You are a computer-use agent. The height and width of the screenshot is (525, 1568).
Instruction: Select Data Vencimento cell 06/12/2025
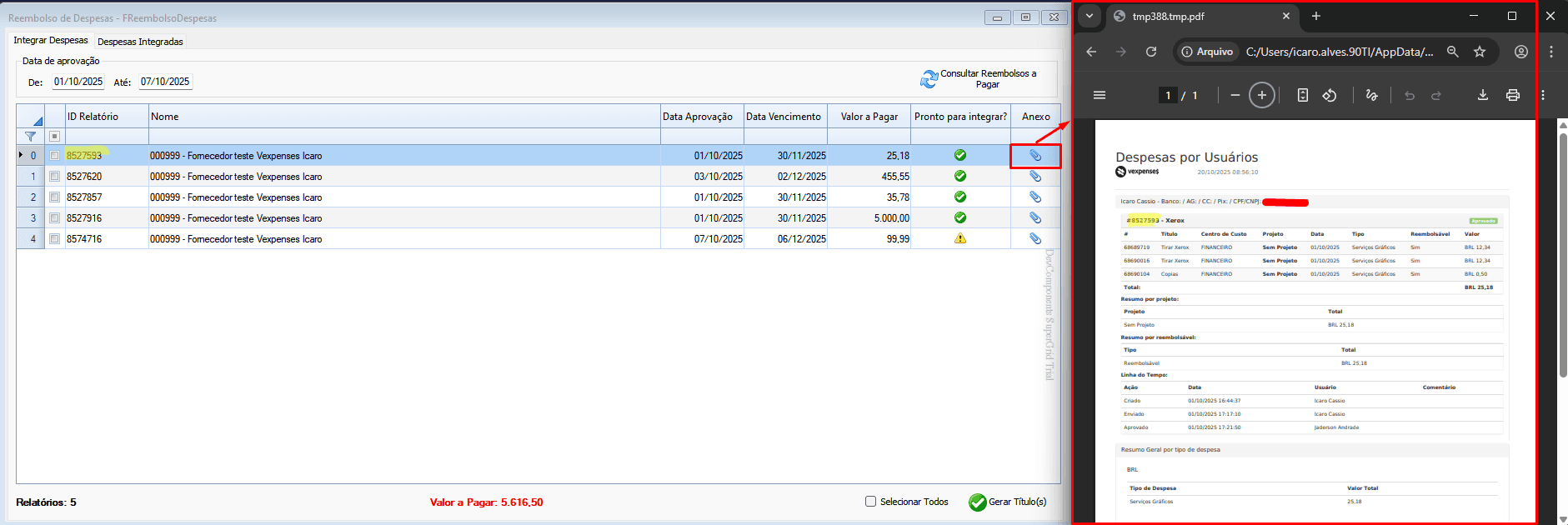click(x=785, y=238)
